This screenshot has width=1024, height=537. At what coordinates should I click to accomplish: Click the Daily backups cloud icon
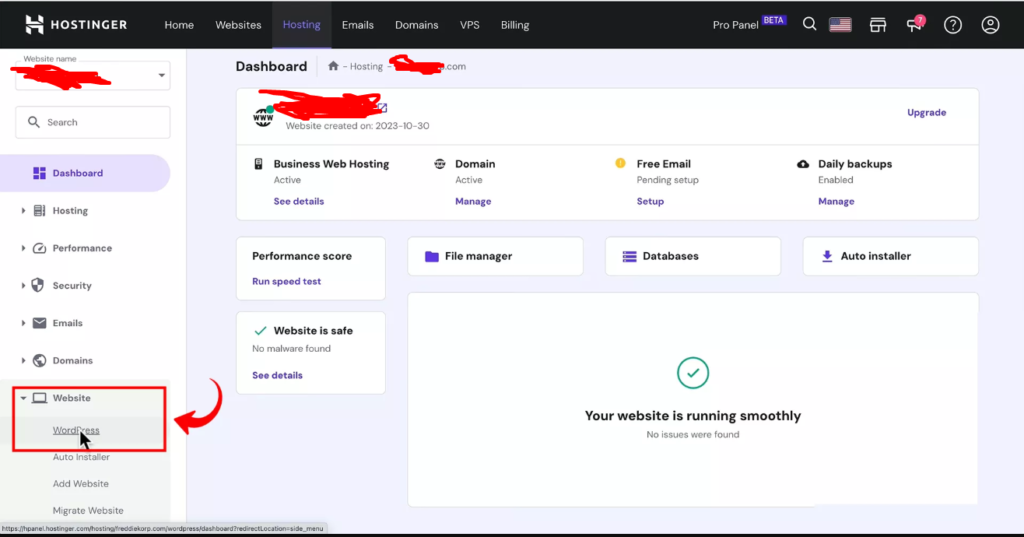803,164
